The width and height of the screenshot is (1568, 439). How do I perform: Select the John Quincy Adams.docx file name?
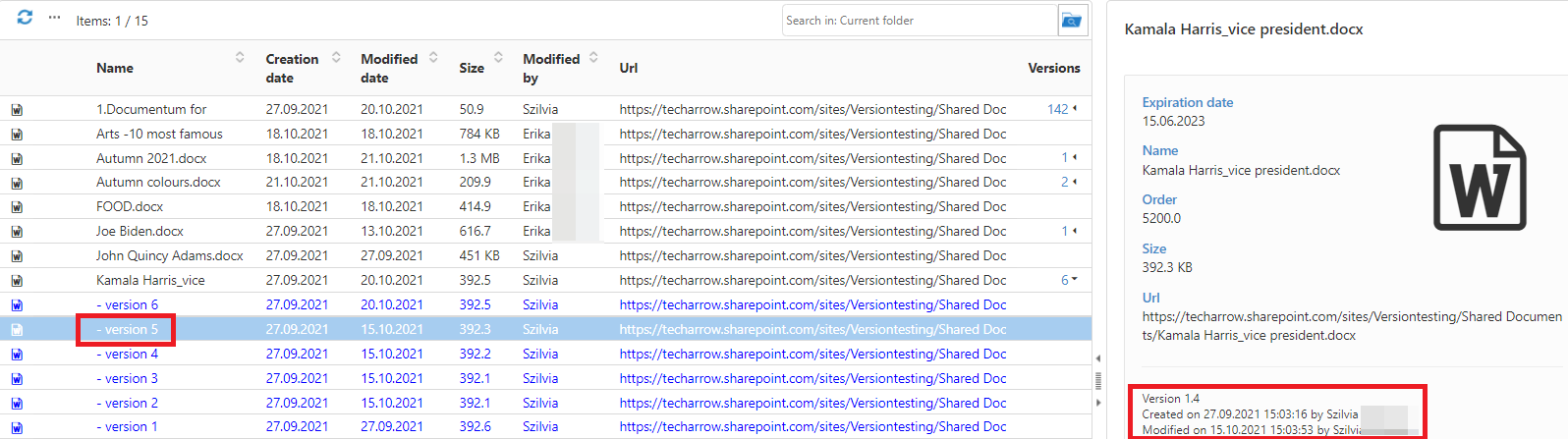click(x=170, y=255)
